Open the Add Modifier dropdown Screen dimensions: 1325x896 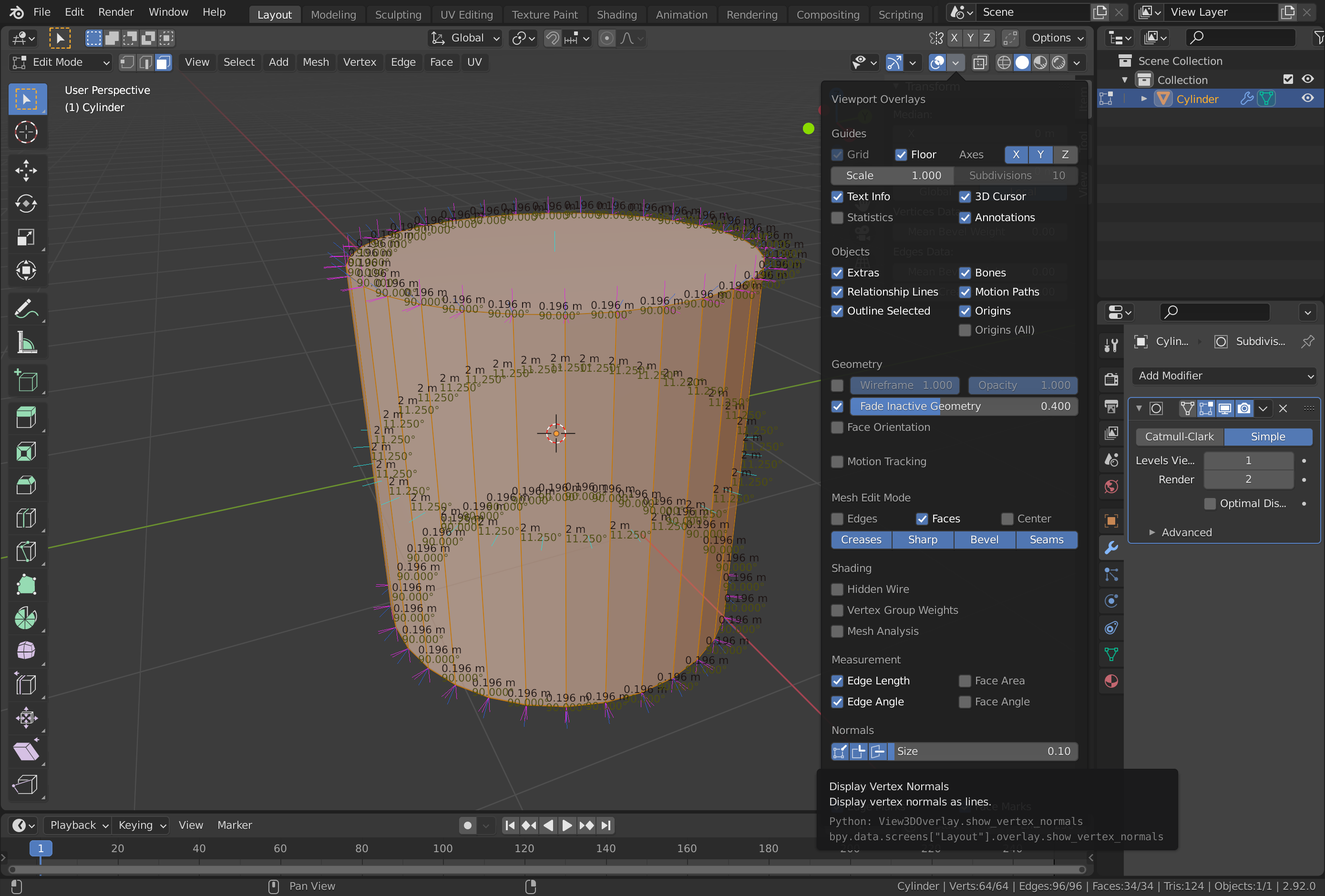coord(1223,376)
